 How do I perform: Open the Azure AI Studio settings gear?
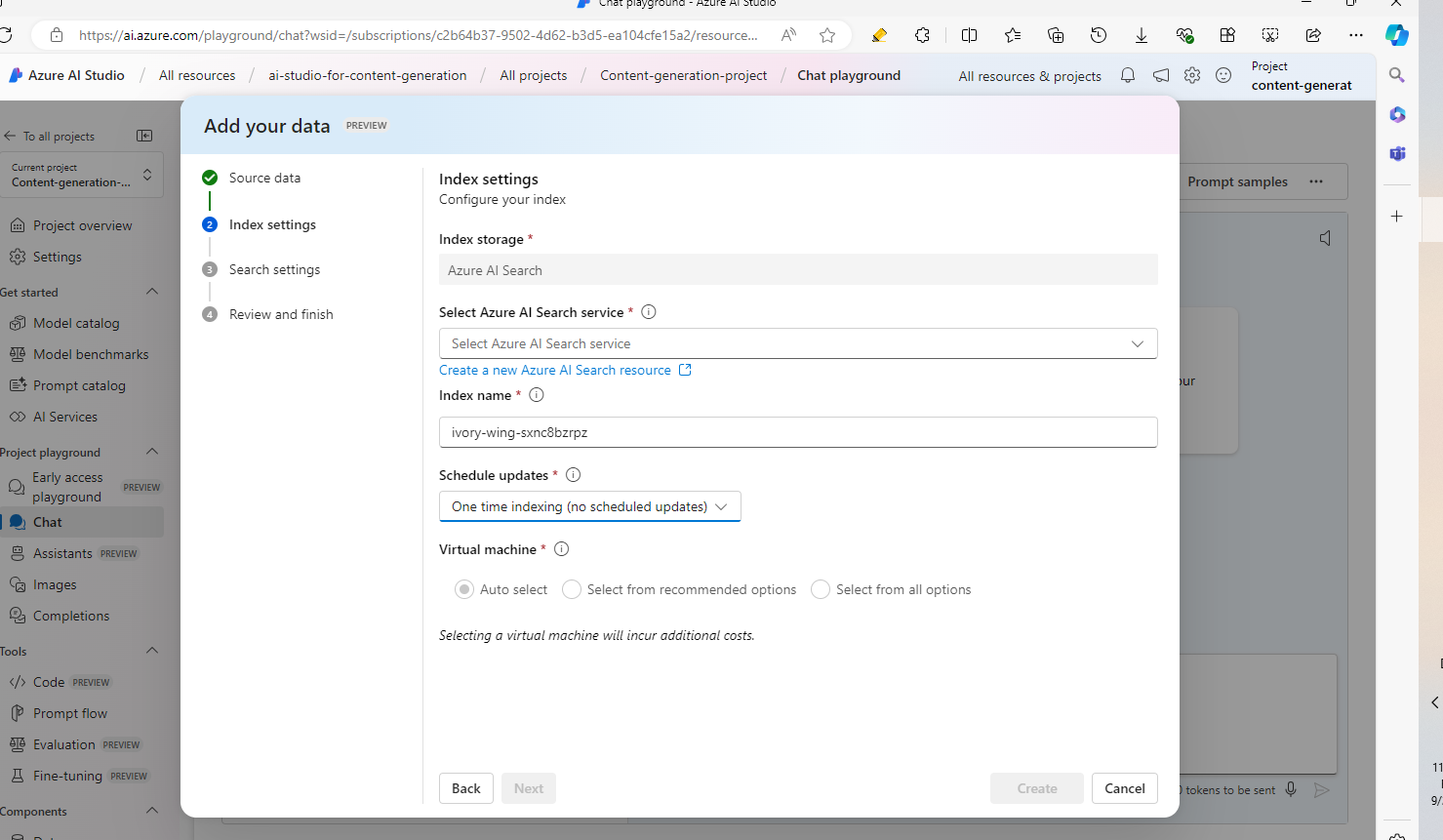point(1192,75)
